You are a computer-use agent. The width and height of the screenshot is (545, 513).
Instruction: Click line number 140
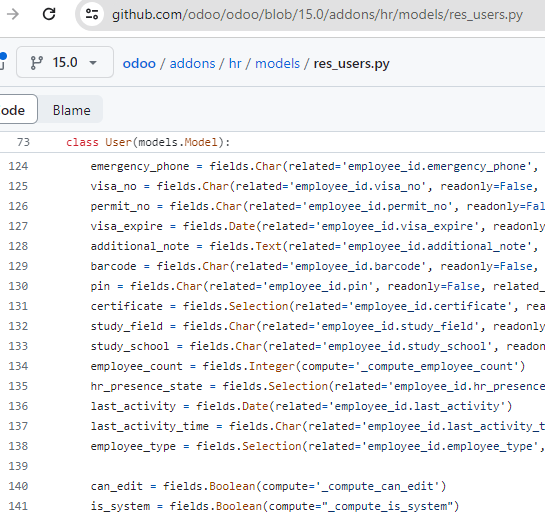18,486
